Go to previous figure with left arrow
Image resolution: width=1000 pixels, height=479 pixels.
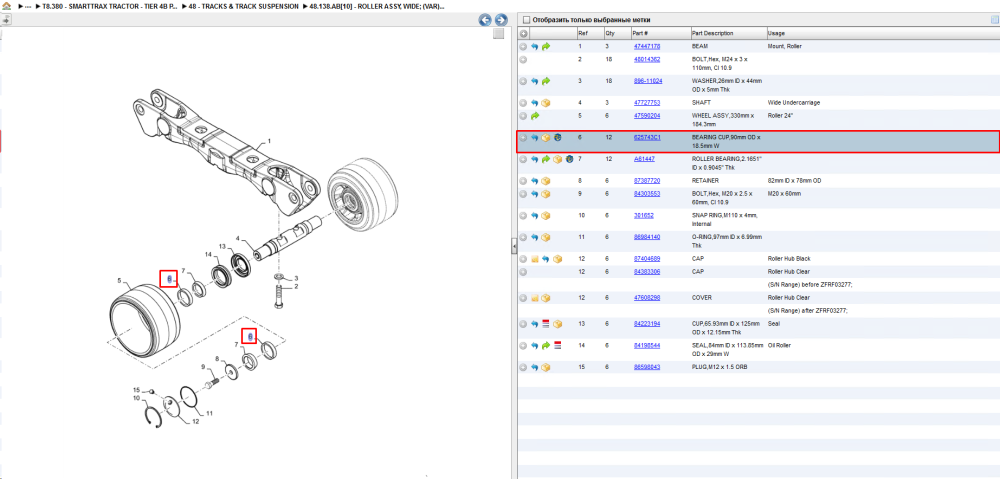coord(485,20)
